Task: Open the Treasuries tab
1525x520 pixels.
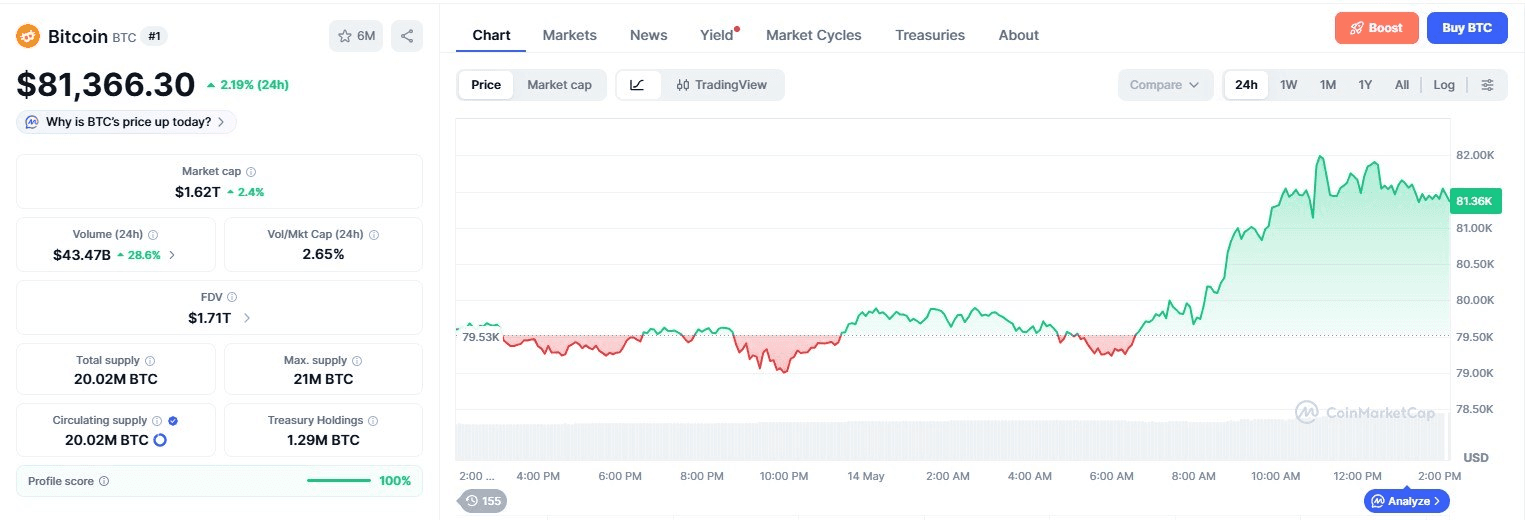Action: (930, 35)
